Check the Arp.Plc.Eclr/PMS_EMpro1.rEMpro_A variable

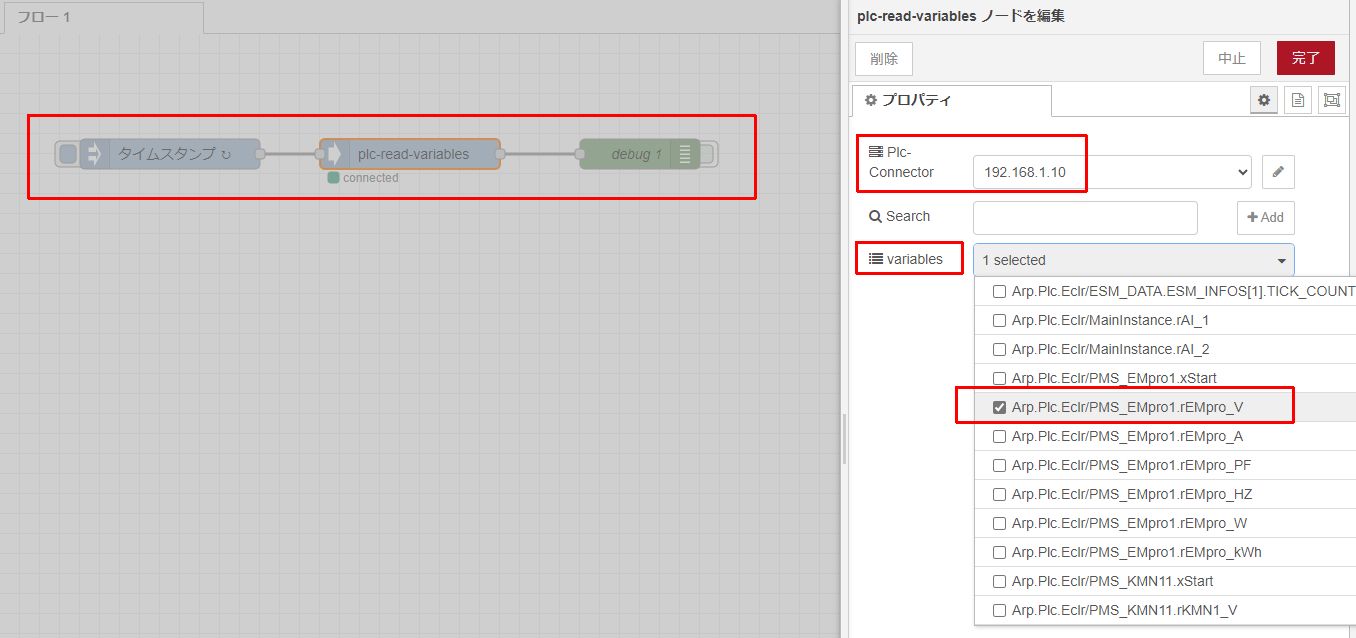click(999, 435)
